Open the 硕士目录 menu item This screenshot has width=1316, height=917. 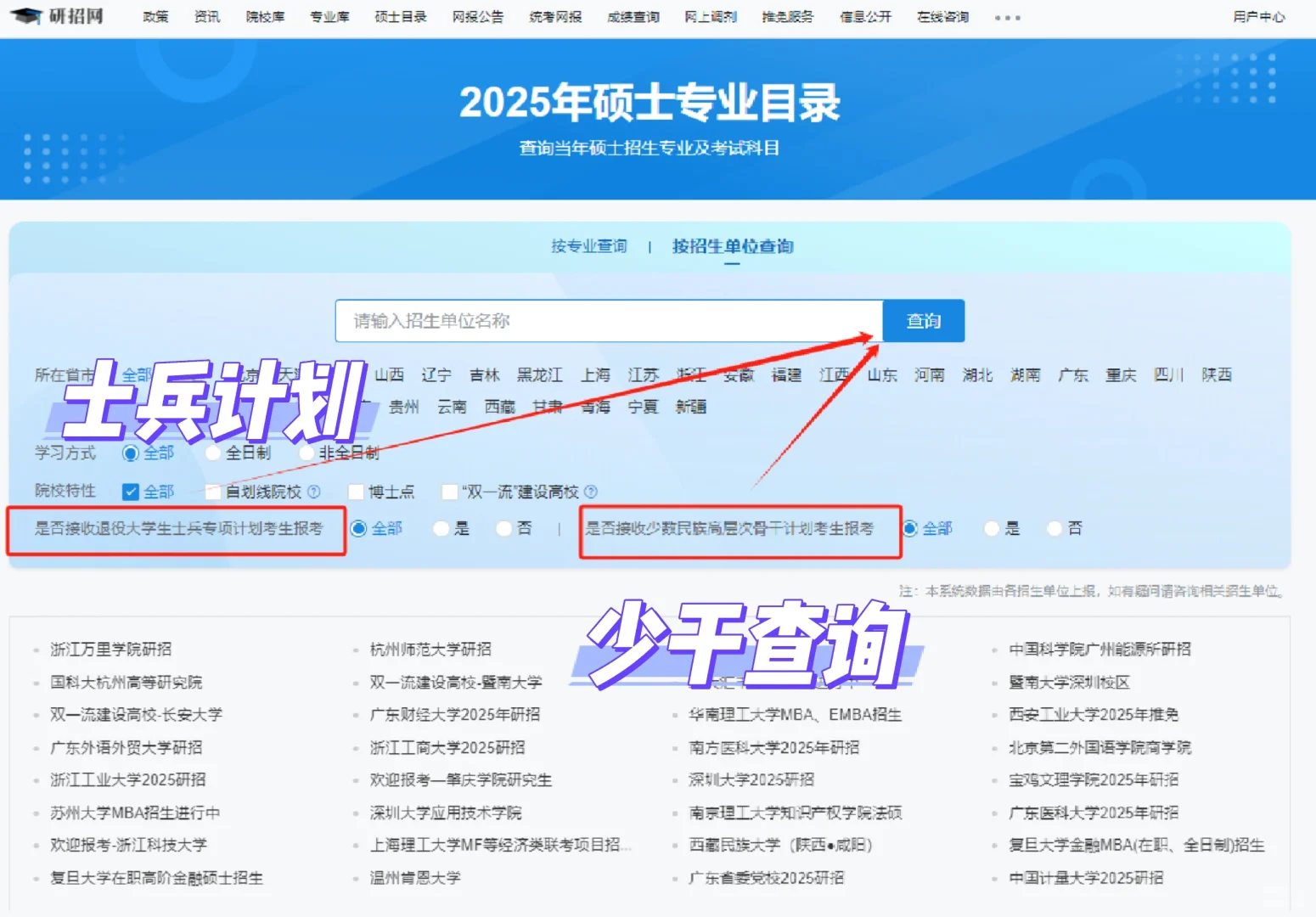coord(399,15)
